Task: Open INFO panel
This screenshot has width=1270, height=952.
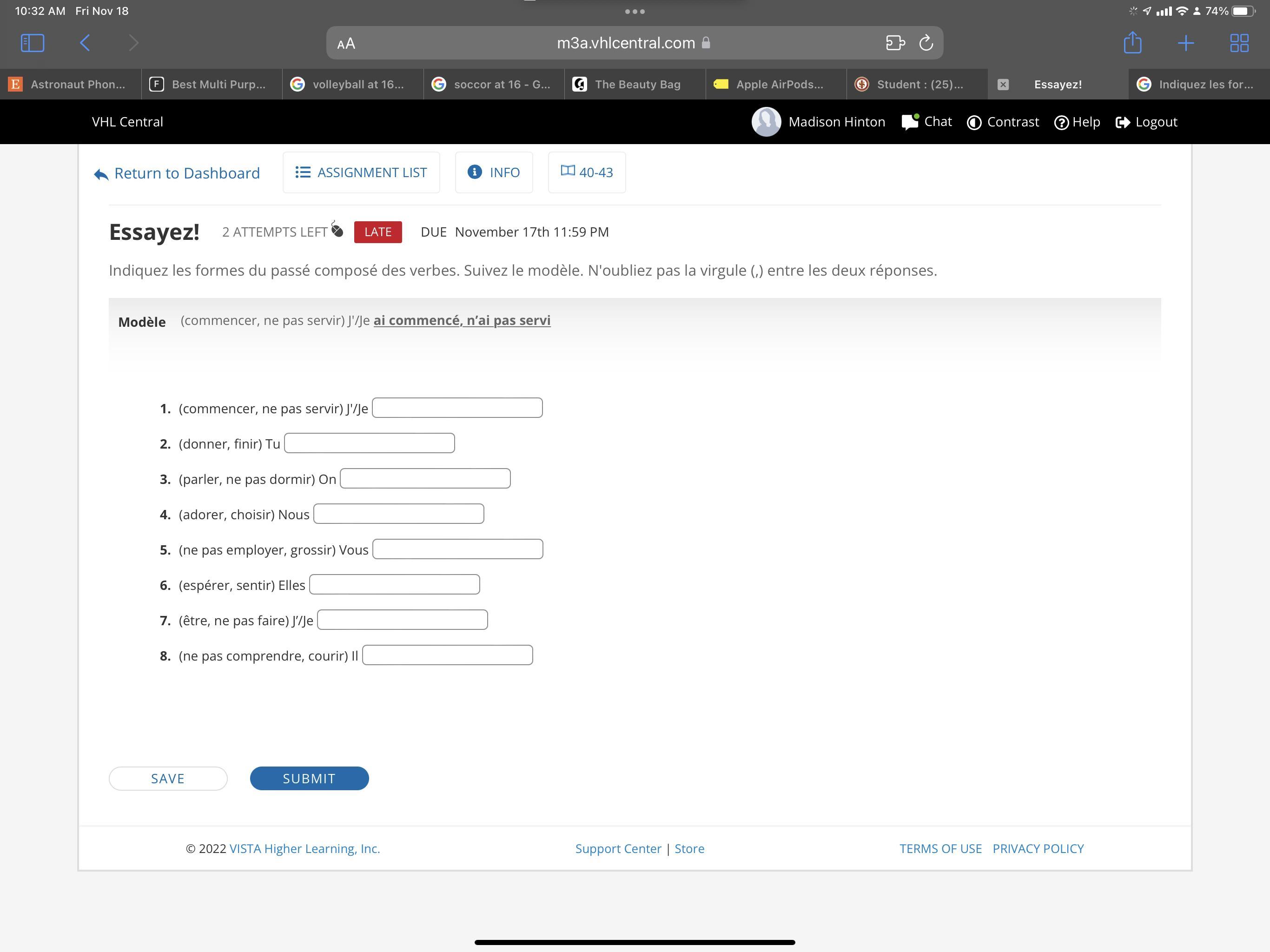Action: click(x=494, y=172)
